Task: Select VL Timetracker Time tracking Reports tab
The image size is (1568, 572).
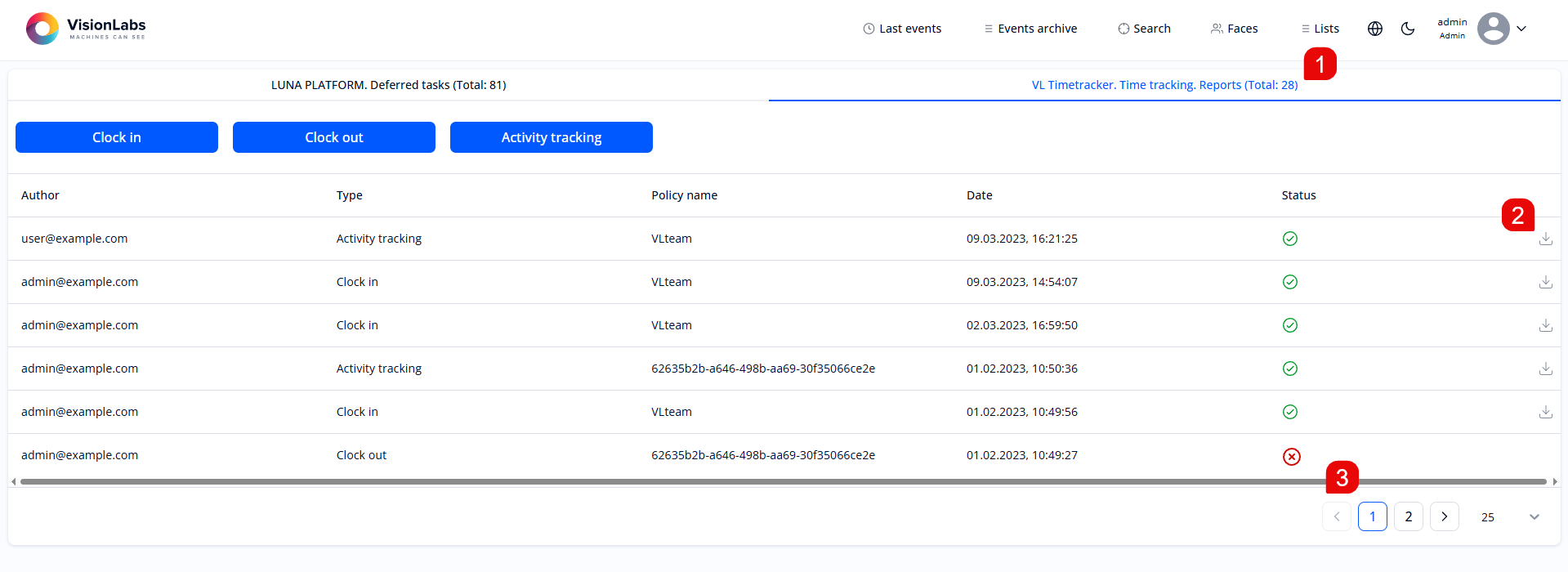Action: [1164, 85]
